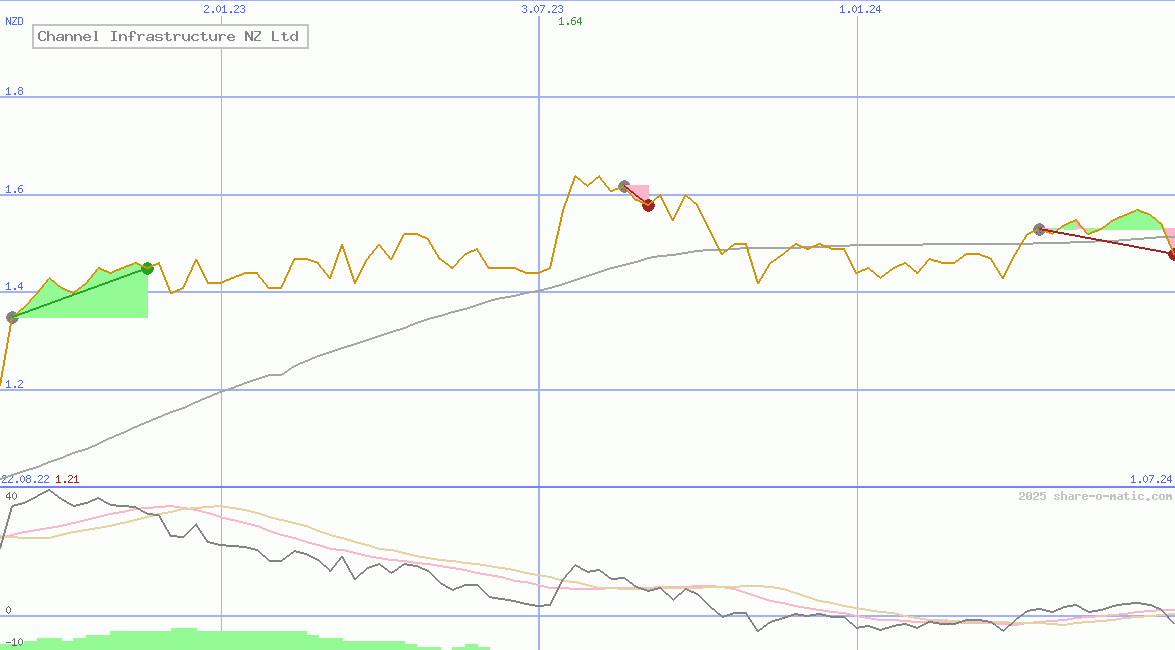Screen dimensions: 1175x650
Task: Click the green exit marker of first trade
Action: click(148, 268)
